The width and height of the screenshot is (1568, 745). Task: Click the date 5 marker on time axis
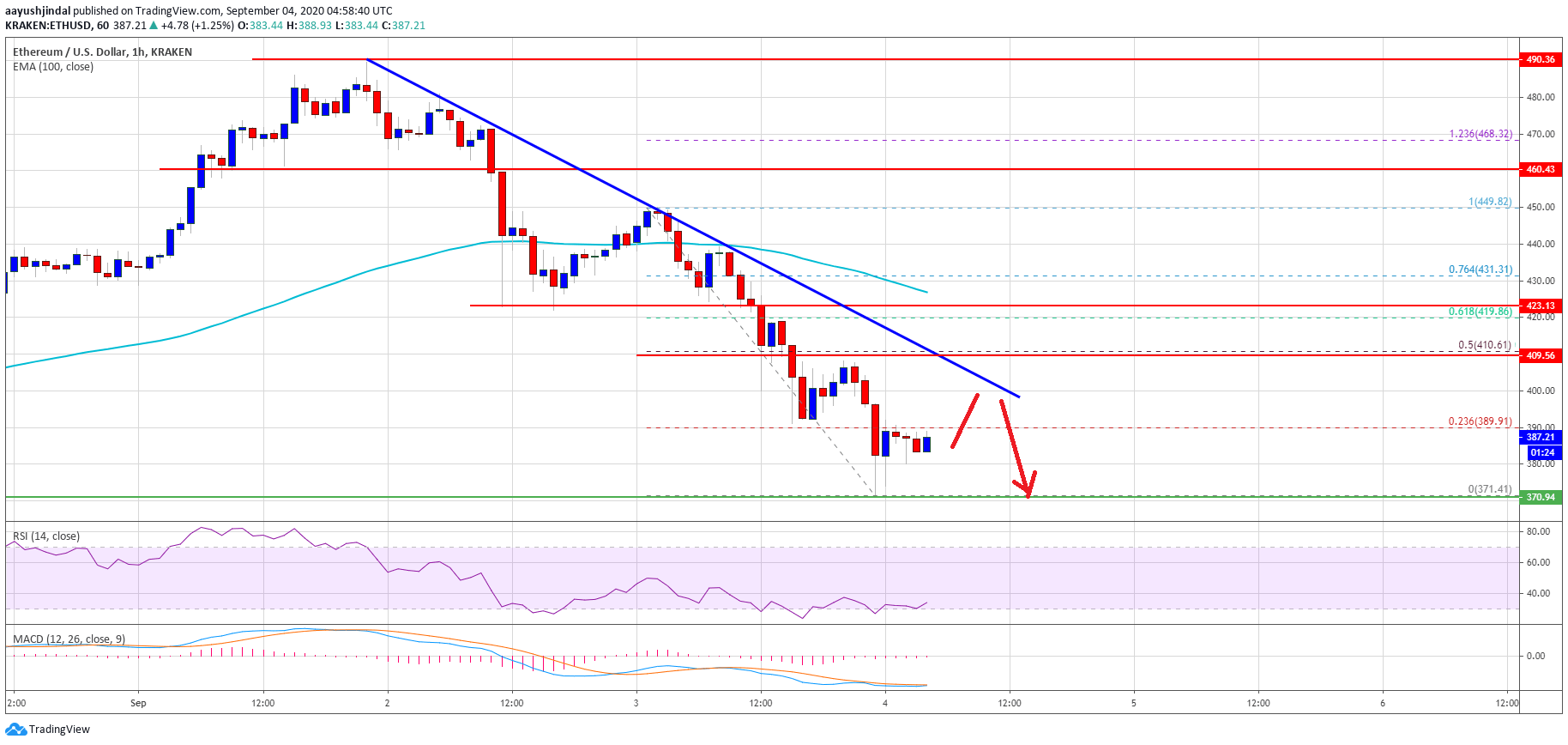(1133, 703)
